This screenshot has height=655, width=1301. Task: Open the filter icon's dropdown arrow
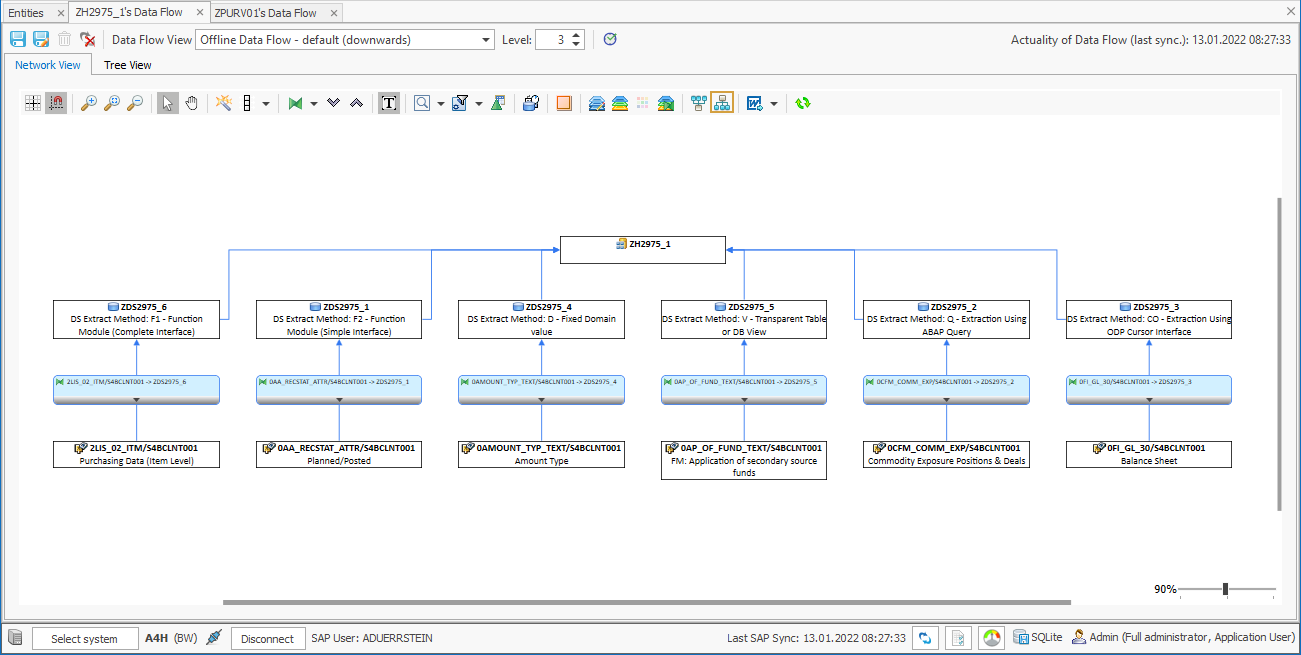click(x=477, y=102)
